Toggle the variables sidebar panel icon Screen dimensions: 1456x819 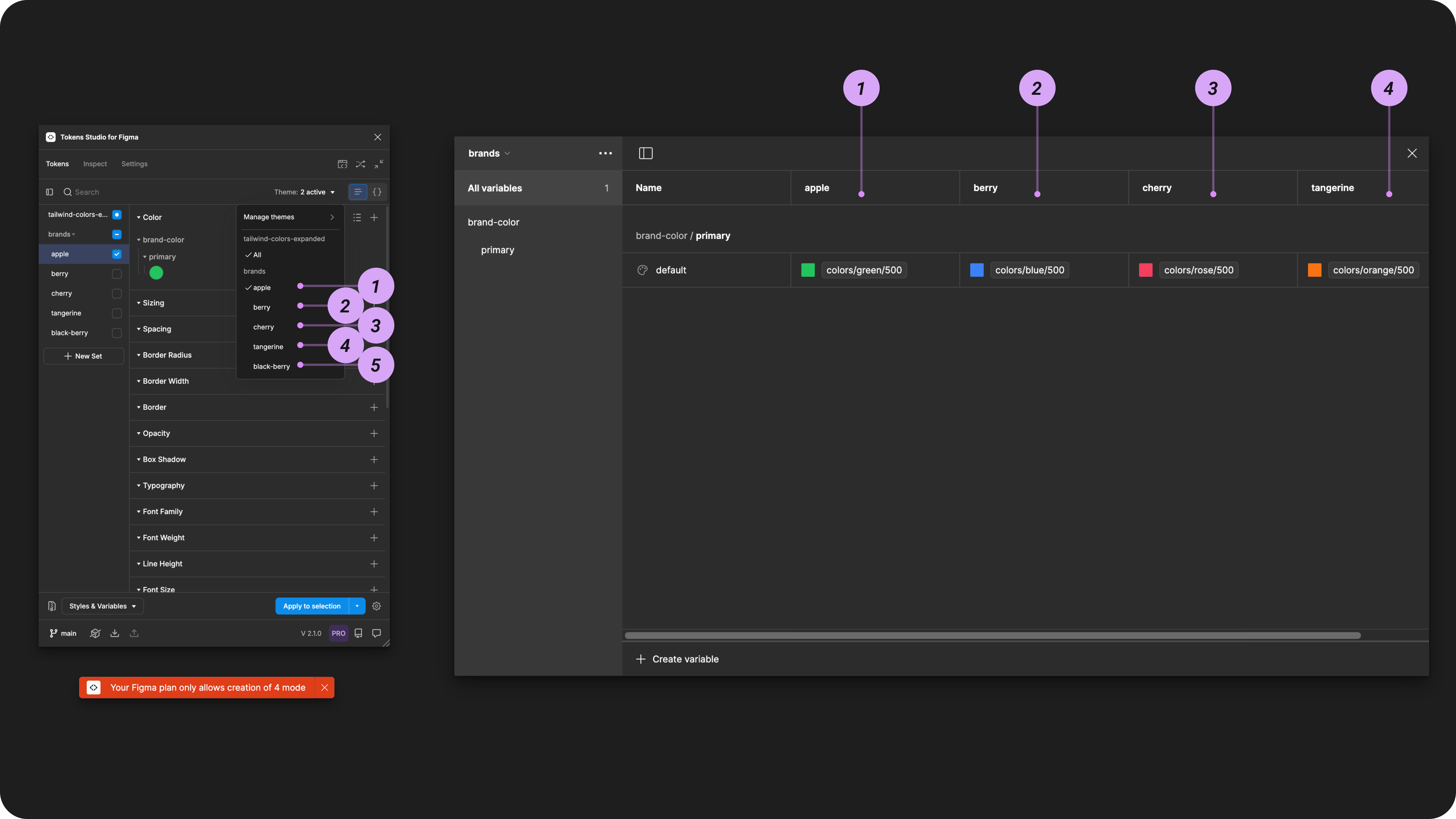pyautogui.click(x=645, y=153)
